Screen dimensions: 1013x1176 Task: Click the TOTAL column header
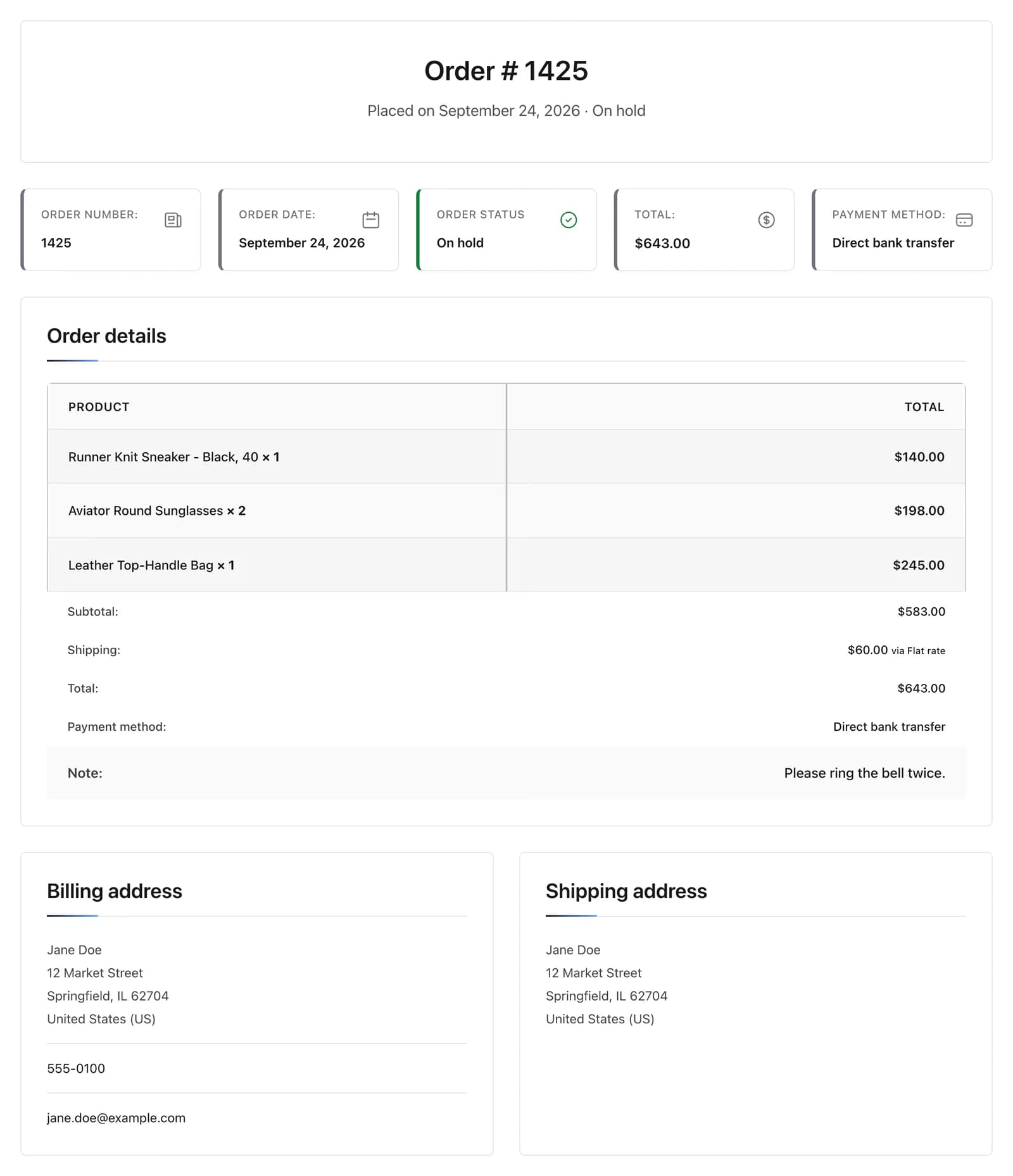click(x=924, y=407)
